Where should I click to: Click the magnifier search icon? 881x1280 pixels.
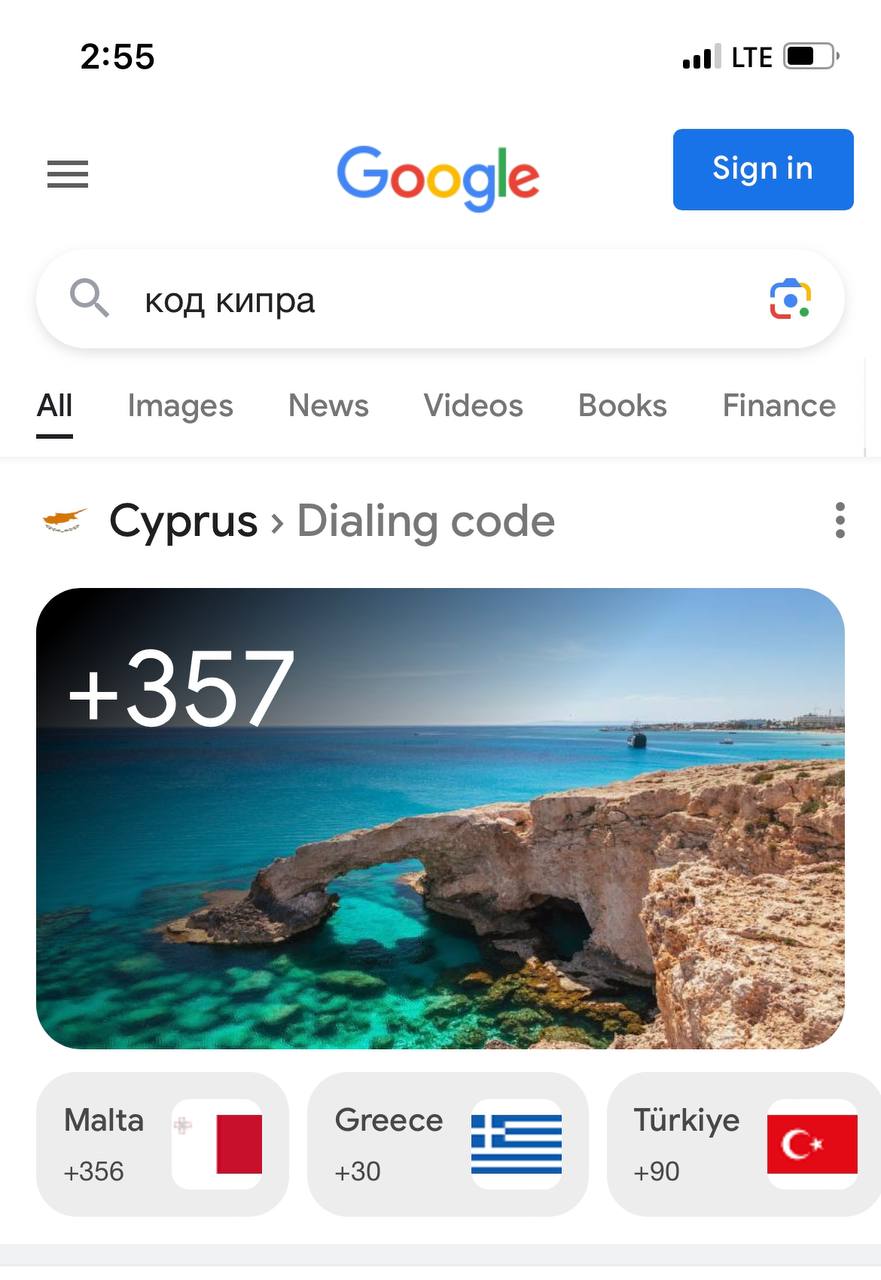[x=89, y=298]
